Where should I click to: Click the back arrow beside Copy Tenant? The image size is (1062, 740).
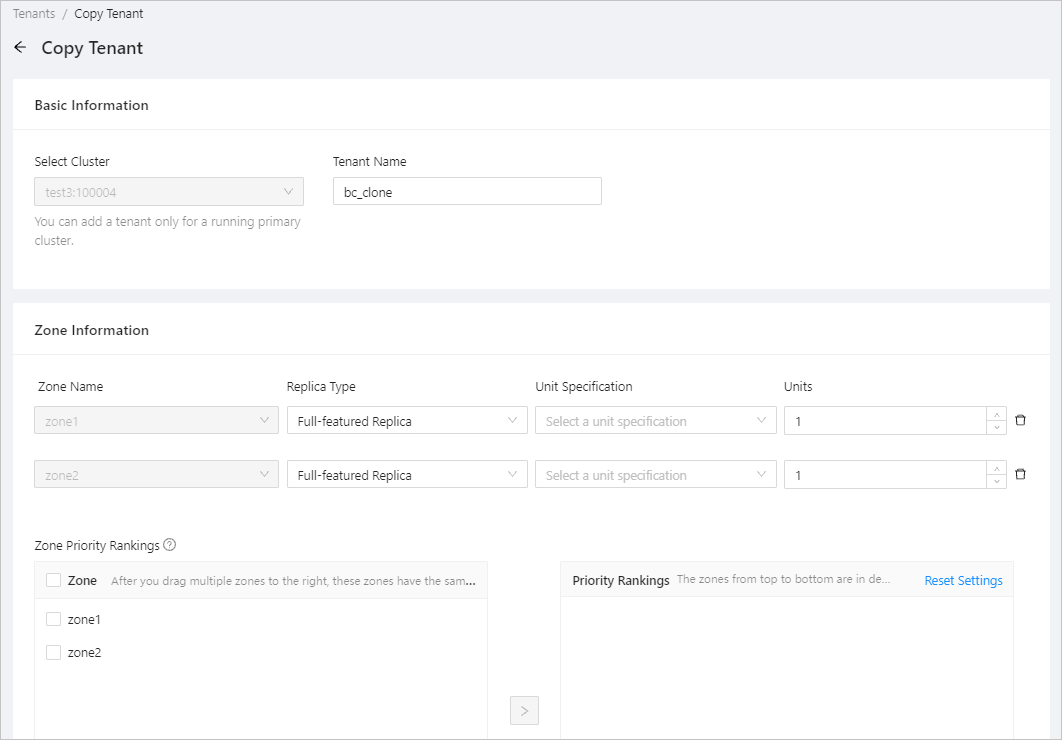[20, 48]
